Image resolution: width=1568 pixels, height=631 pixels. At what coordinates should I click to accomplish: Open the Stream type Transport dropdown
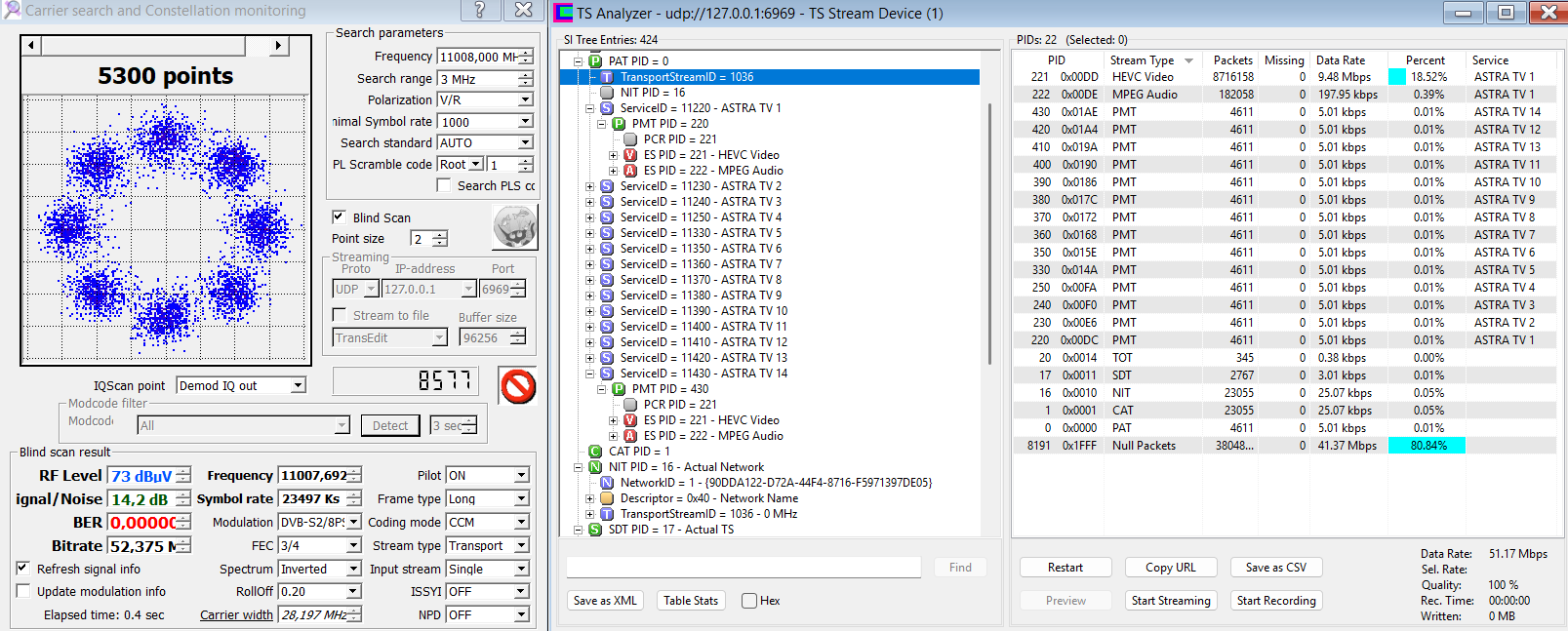coord(522,545)
